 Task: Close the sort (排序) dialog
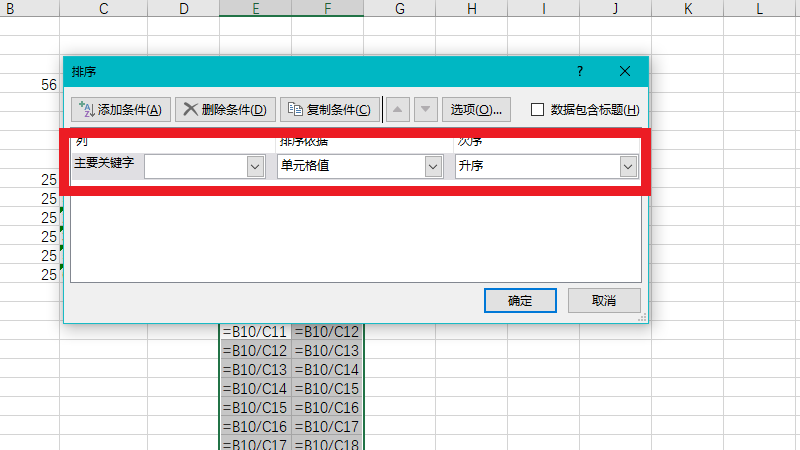[x=625, y=72]
